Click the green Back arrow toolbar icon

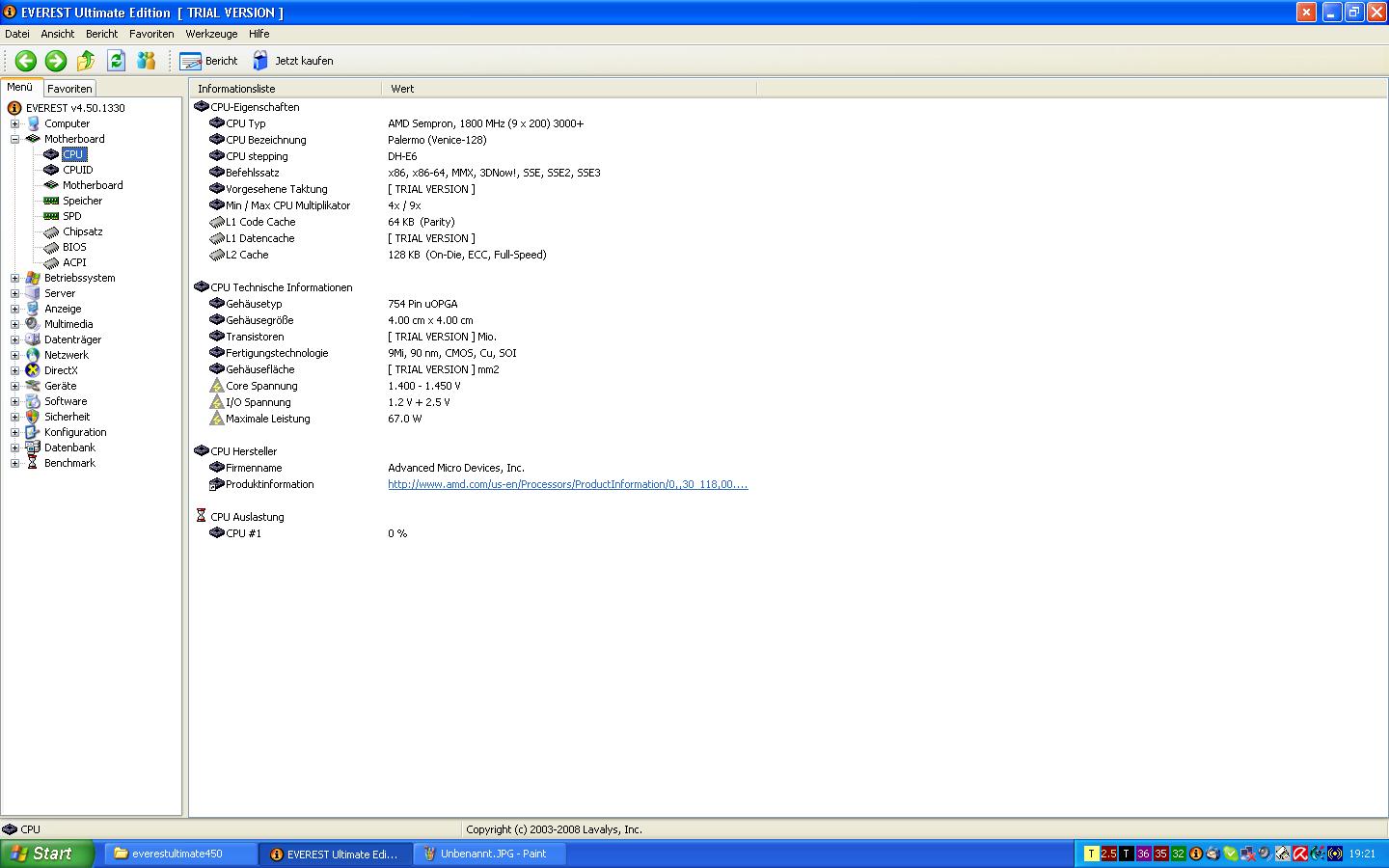26,61
